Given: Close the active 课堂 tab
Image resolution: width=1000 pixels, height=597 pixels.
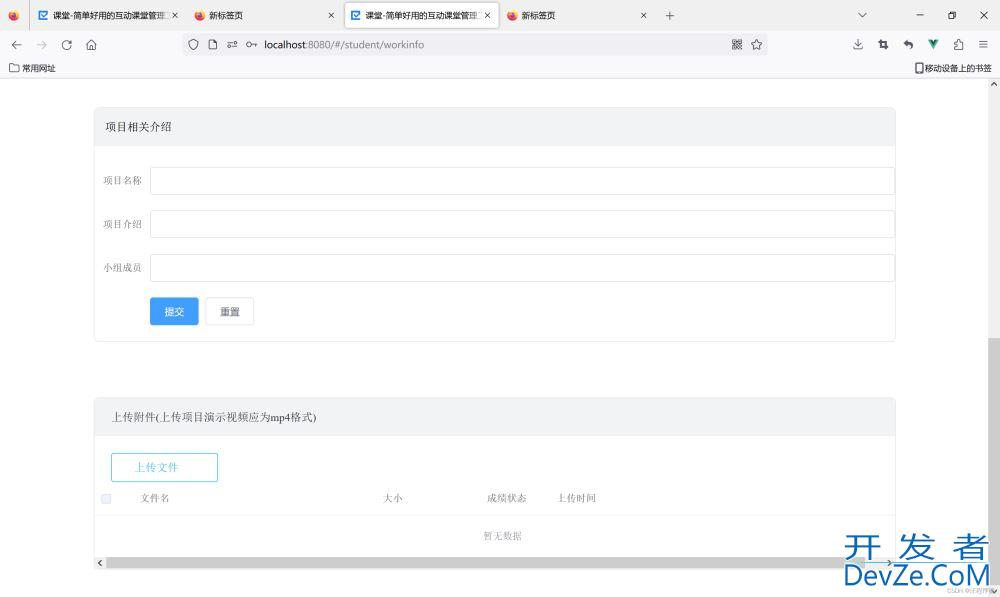Looking at the screenshot, I should (488, 15).
